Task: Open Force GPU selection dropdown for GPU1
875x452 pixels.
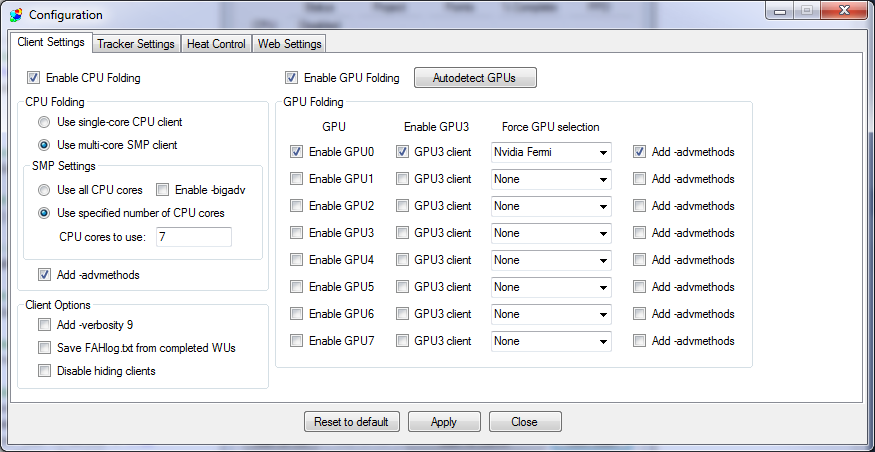Action: 551,179
